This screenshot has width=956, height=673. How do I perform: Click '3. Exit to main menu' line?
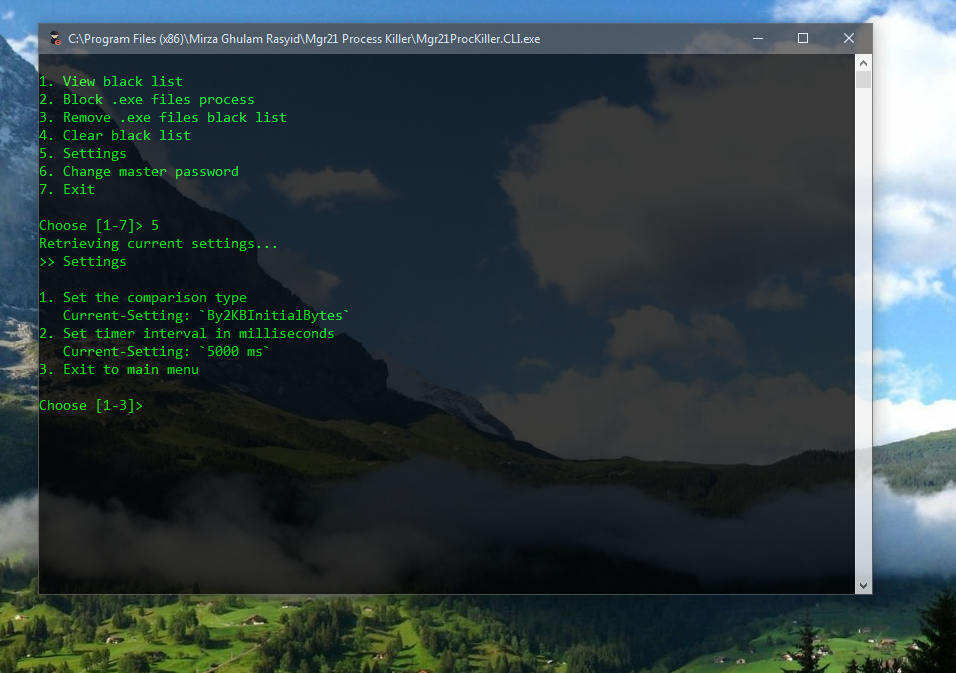119,369
